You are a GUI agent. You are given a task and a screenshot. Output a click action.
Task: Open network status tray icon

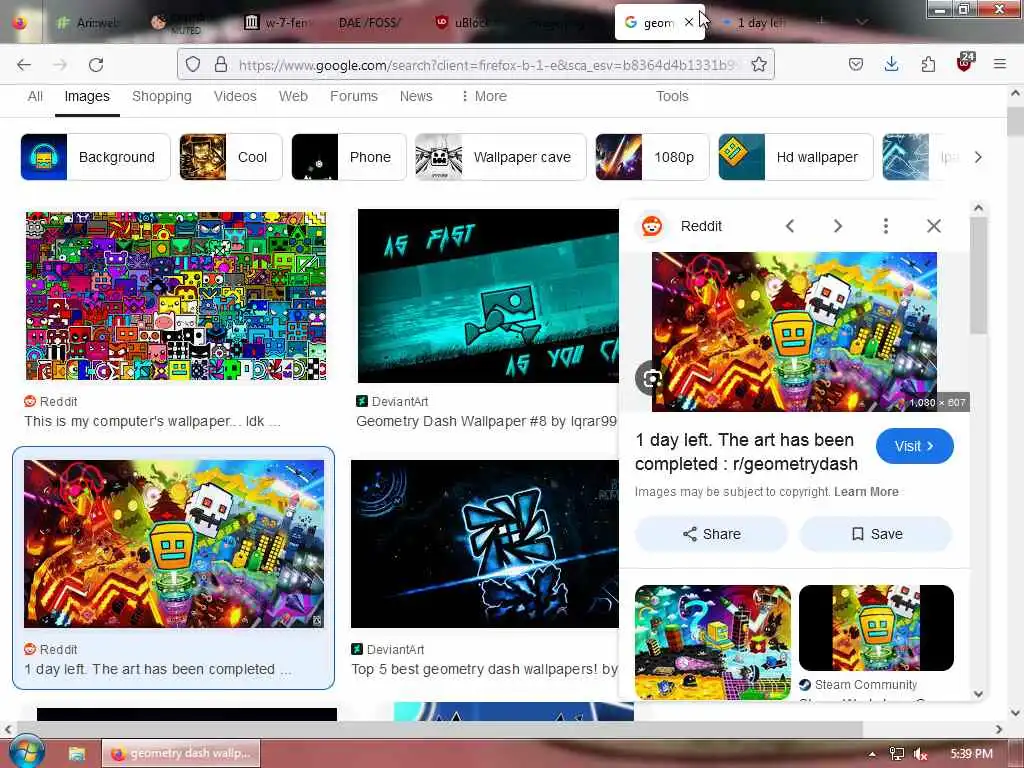(897, 754)
